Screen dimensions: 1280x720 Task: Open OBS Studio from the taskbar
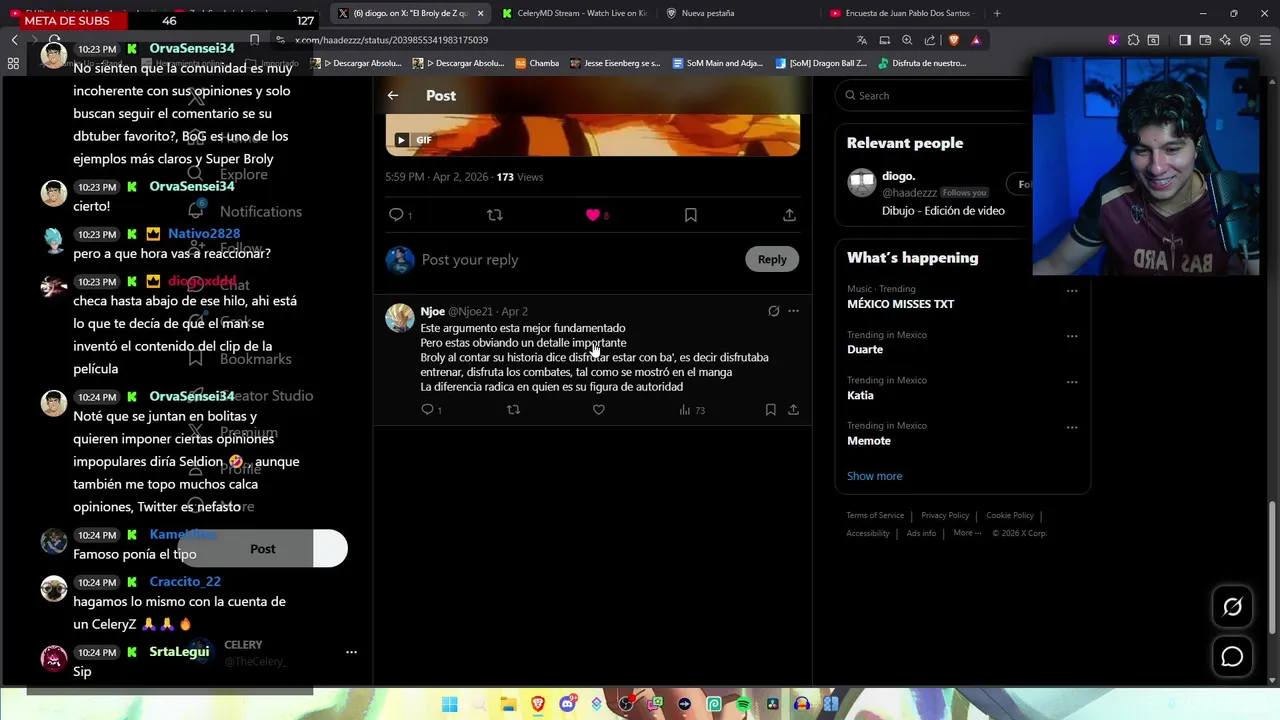click(626, 704)
